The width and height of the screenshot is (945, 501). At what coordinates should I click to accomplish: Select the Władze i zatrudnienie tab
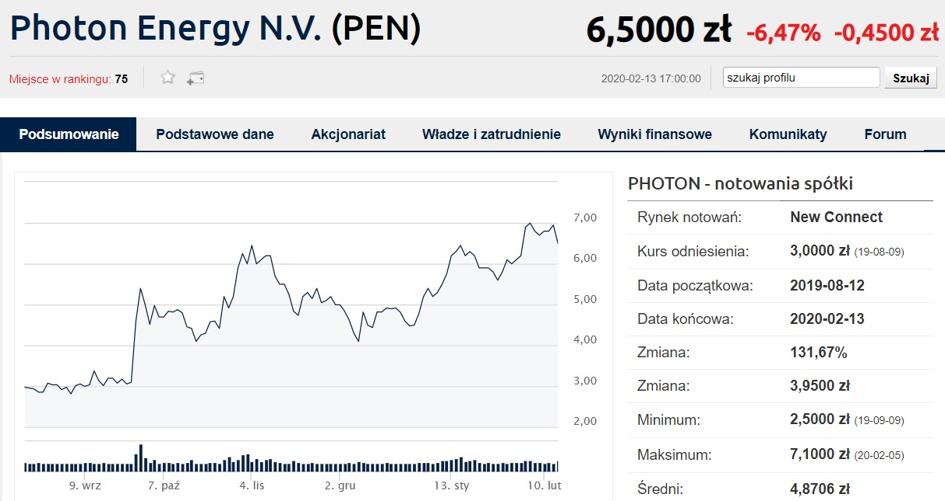tap(491, 134)
